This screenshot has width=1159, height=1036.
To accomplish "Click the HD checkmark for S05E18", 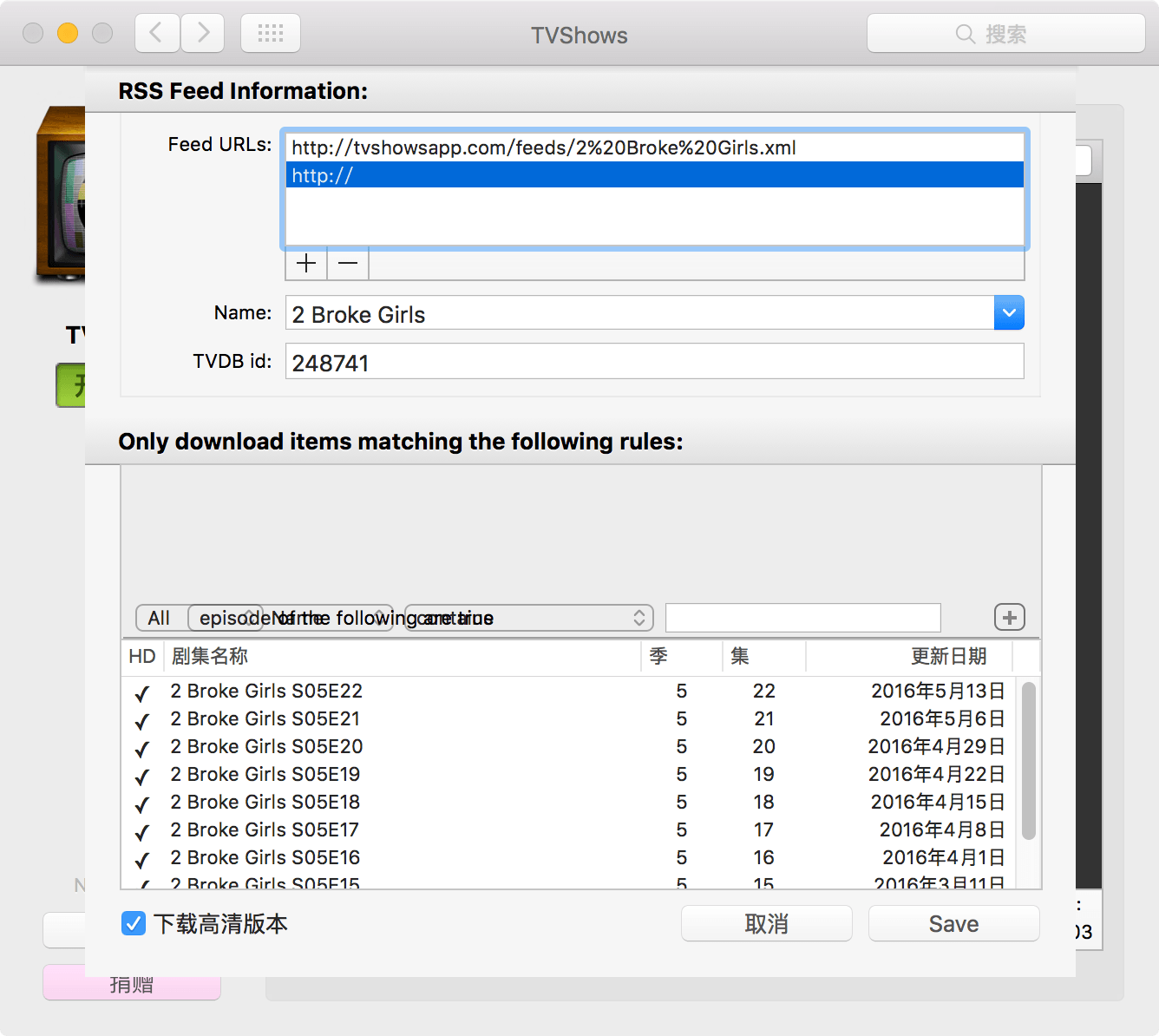I will click(142, 804).
